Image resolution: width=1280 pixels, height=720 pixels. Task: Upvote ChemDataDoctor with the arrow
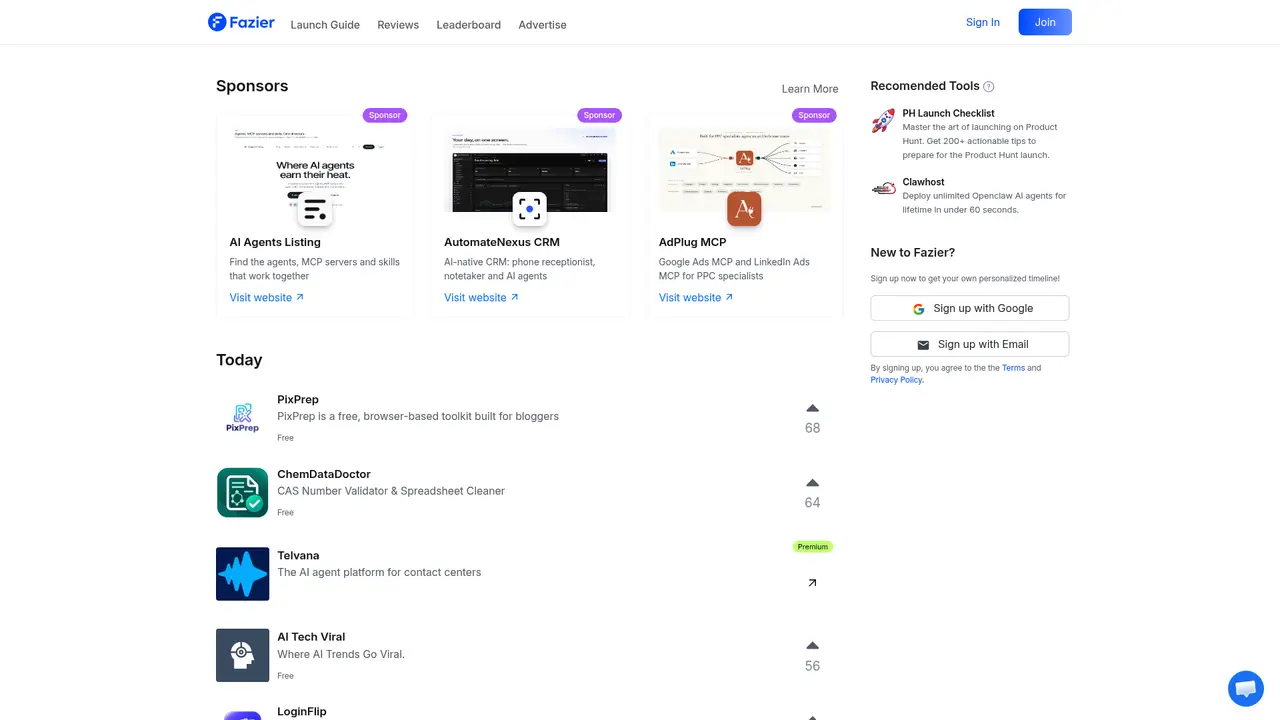point(812,483)
